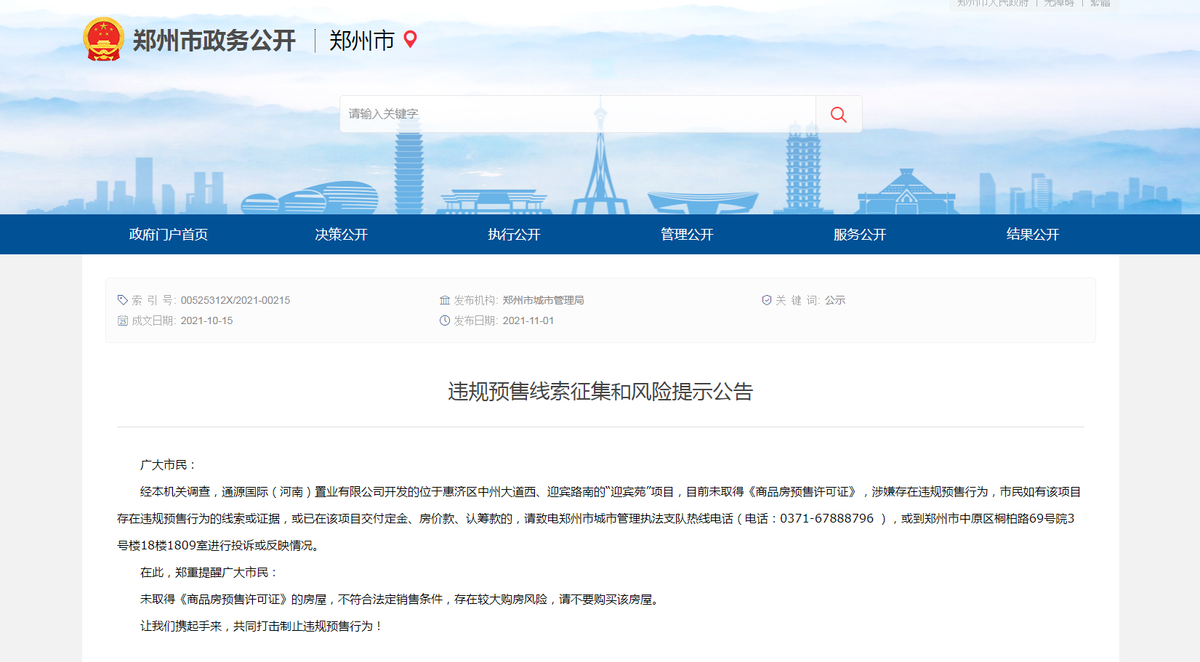
Task: Click the magnifier search icon
Action: (x=838, y=114)
